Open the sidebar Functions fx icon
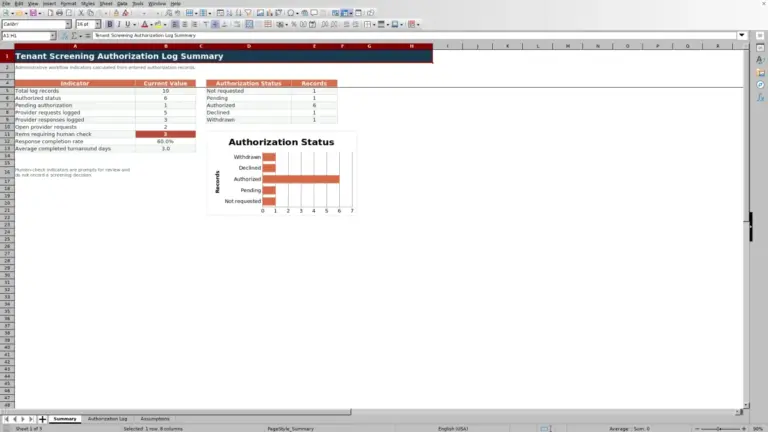 (760, 98)
